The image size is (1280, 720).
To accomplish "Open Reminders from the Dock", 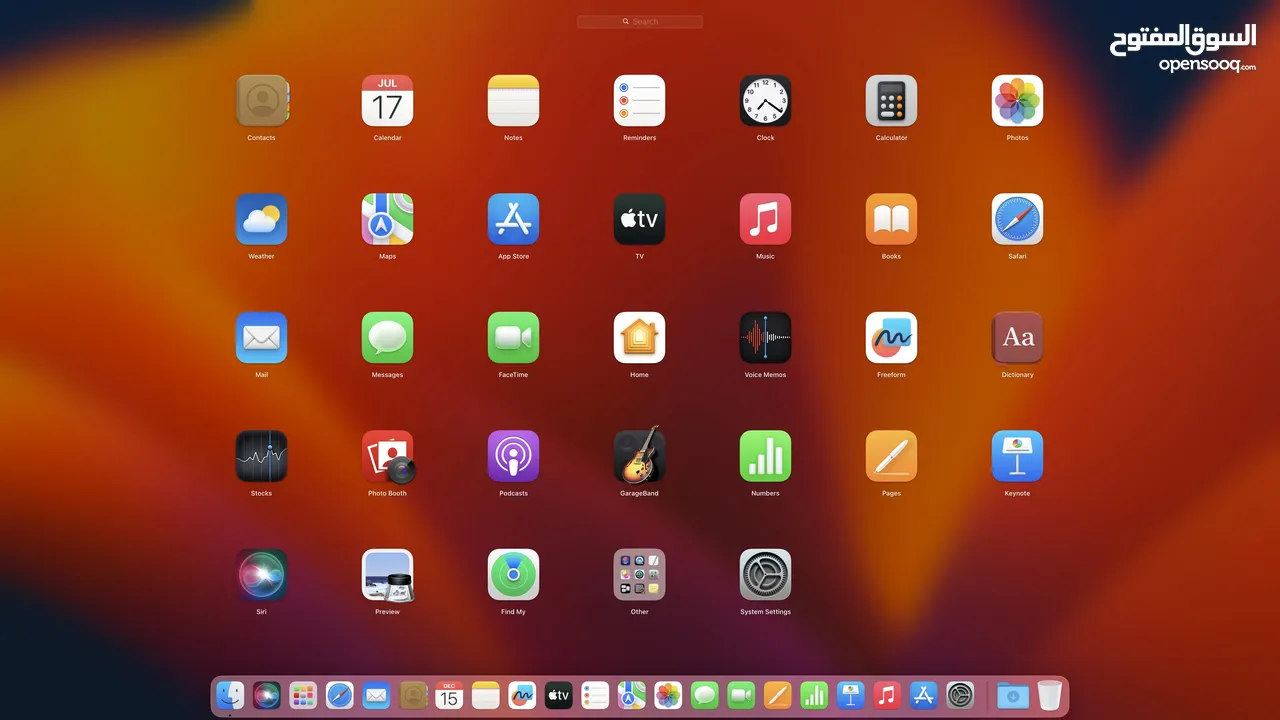I will coord(595,695).
